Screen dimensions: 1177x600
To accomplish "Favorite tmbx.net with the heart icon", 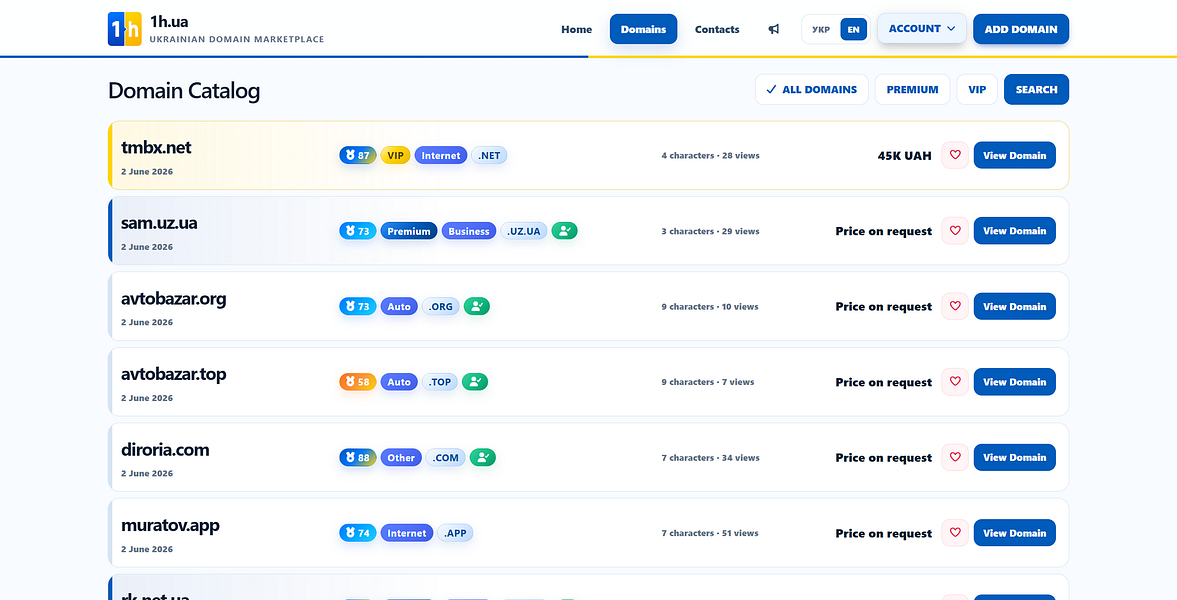I will (955, 155).
